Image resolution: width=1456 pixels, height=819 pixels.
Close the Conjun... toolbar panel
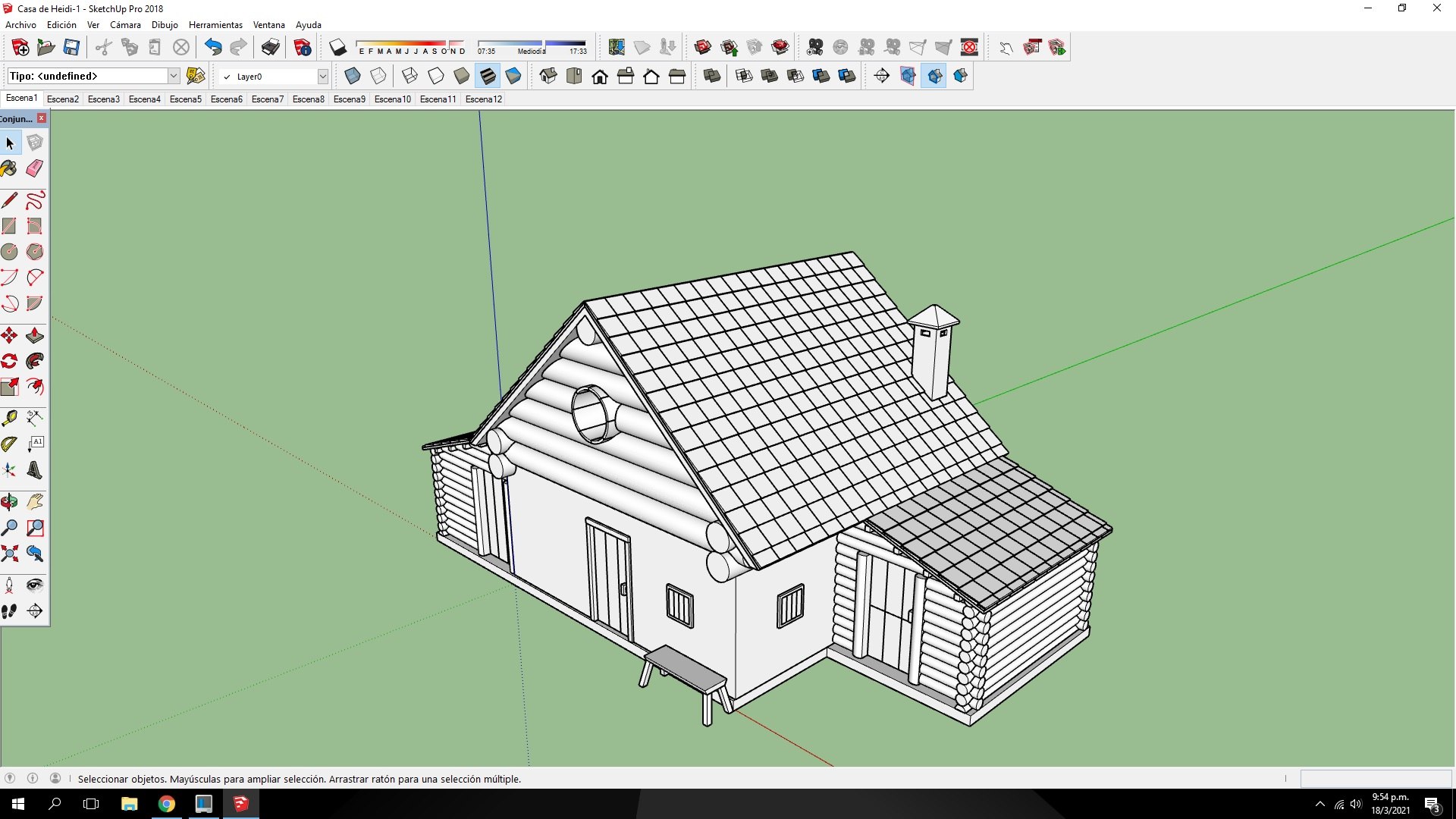click(x=42, y=118)
